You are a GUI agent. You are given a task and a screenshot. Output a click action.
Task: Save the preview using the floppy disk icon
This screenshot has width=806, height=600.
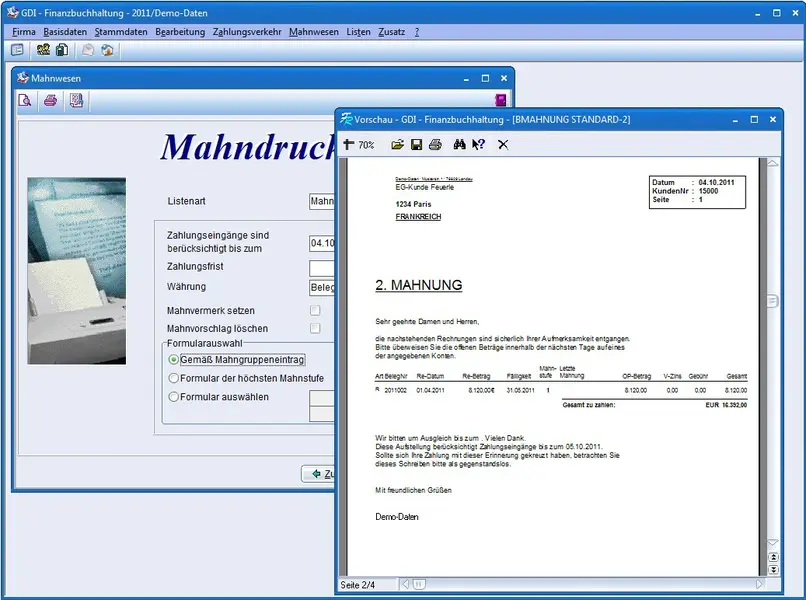click(x=416, y=145)
